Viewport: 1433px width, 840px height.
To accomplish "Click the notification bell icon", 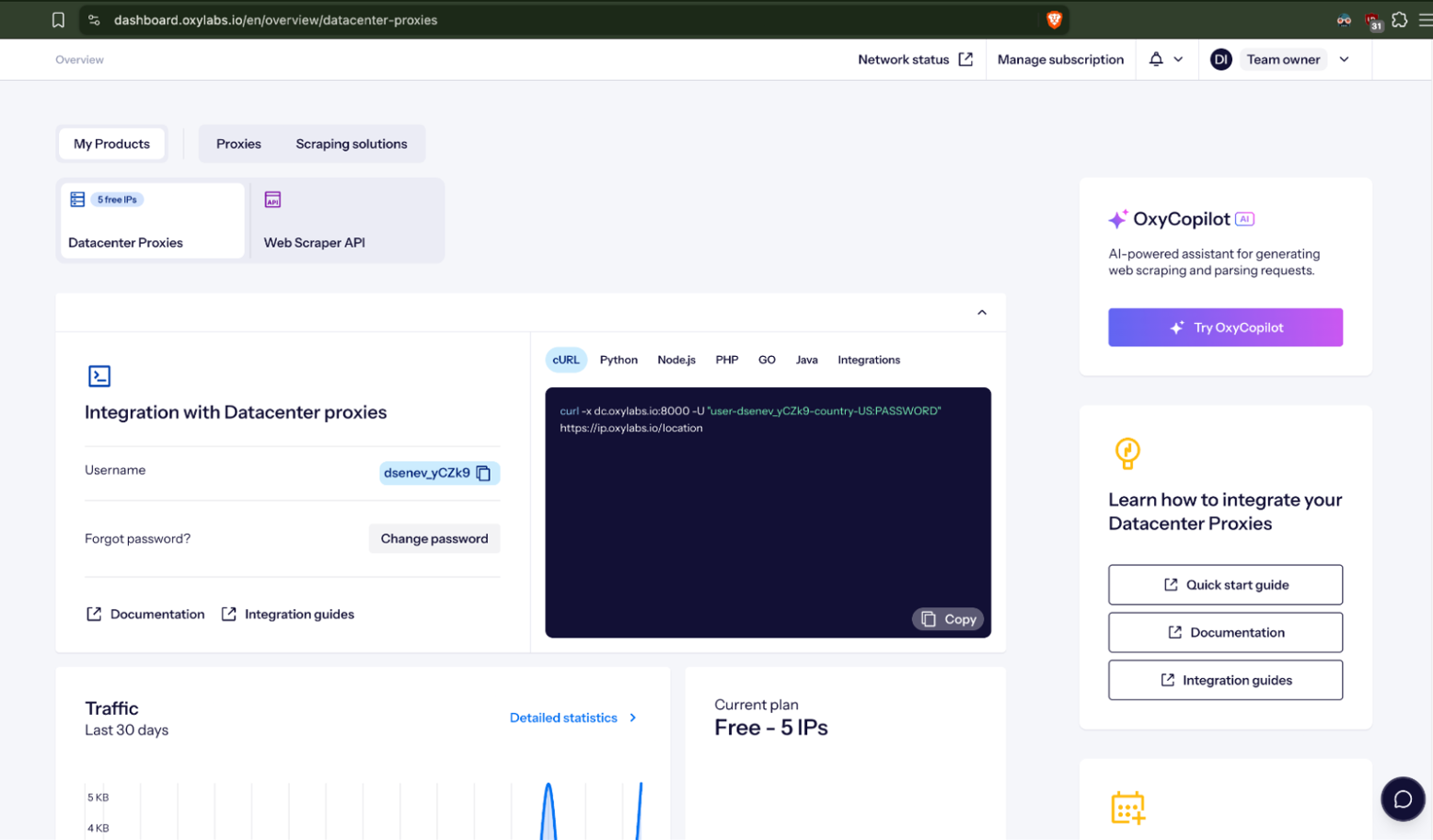I will point(1156,59).
